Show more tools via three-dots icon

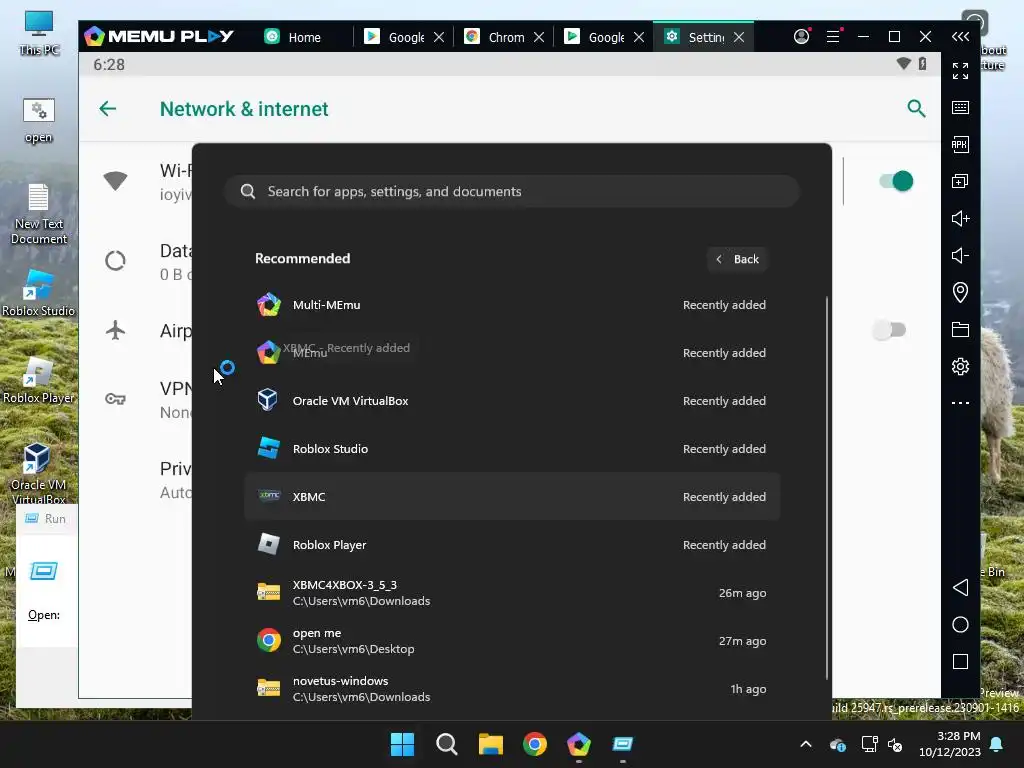(960, 403)
